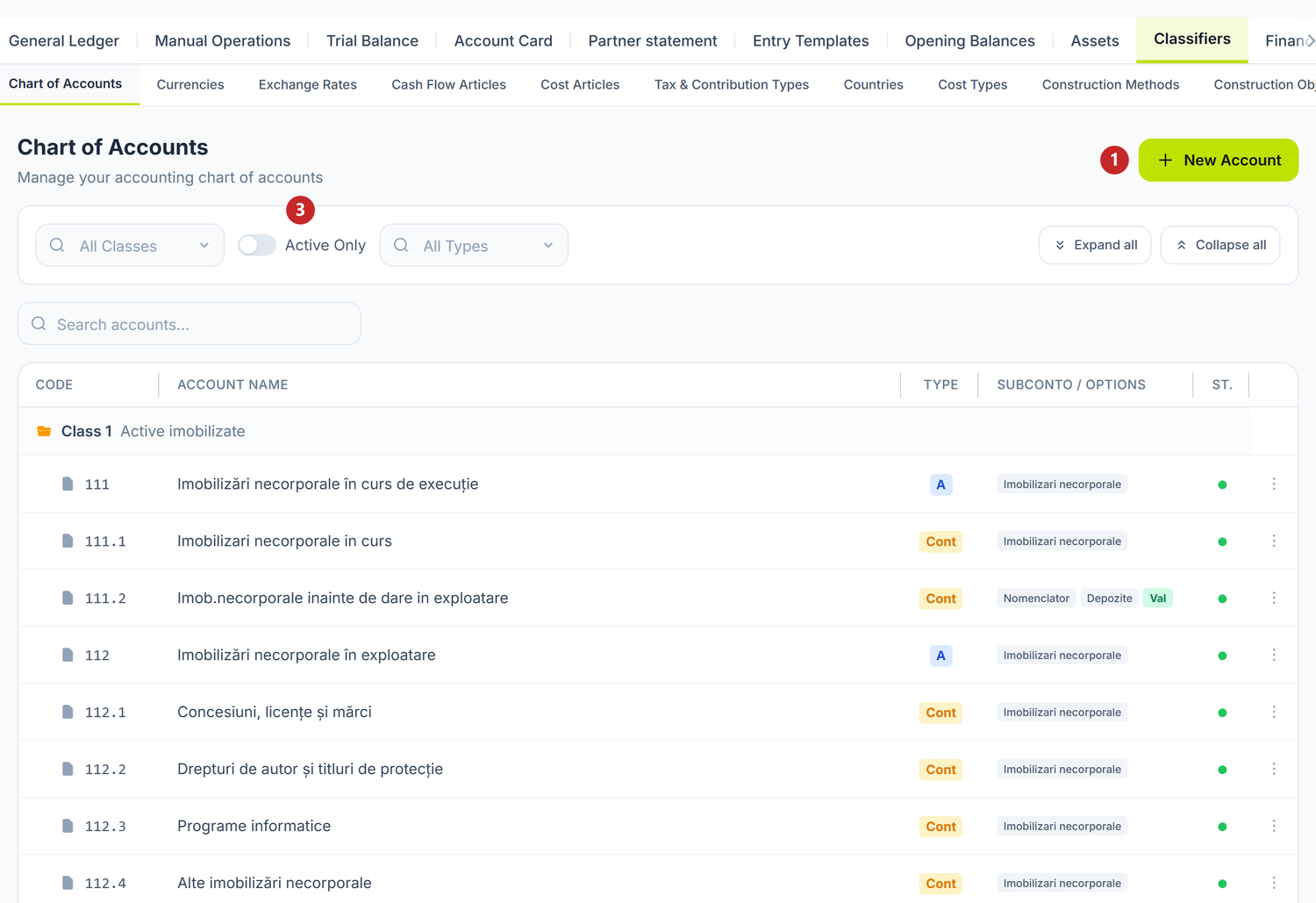Open the kebab menu for account 111.2

[x=1274, y=598]
